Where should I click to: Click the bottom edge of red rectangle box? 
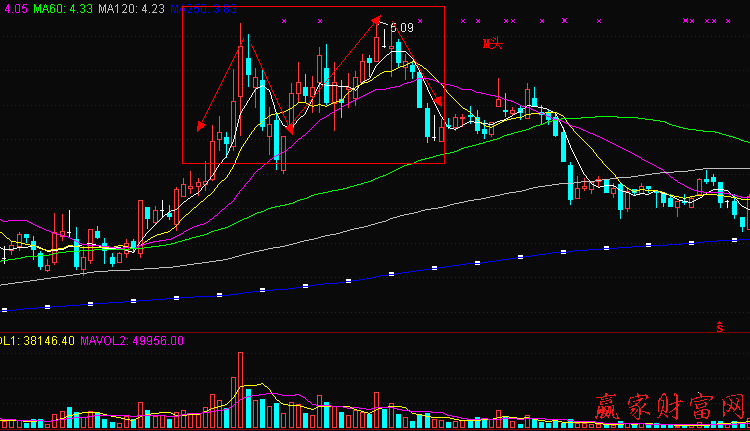point(313,162)
